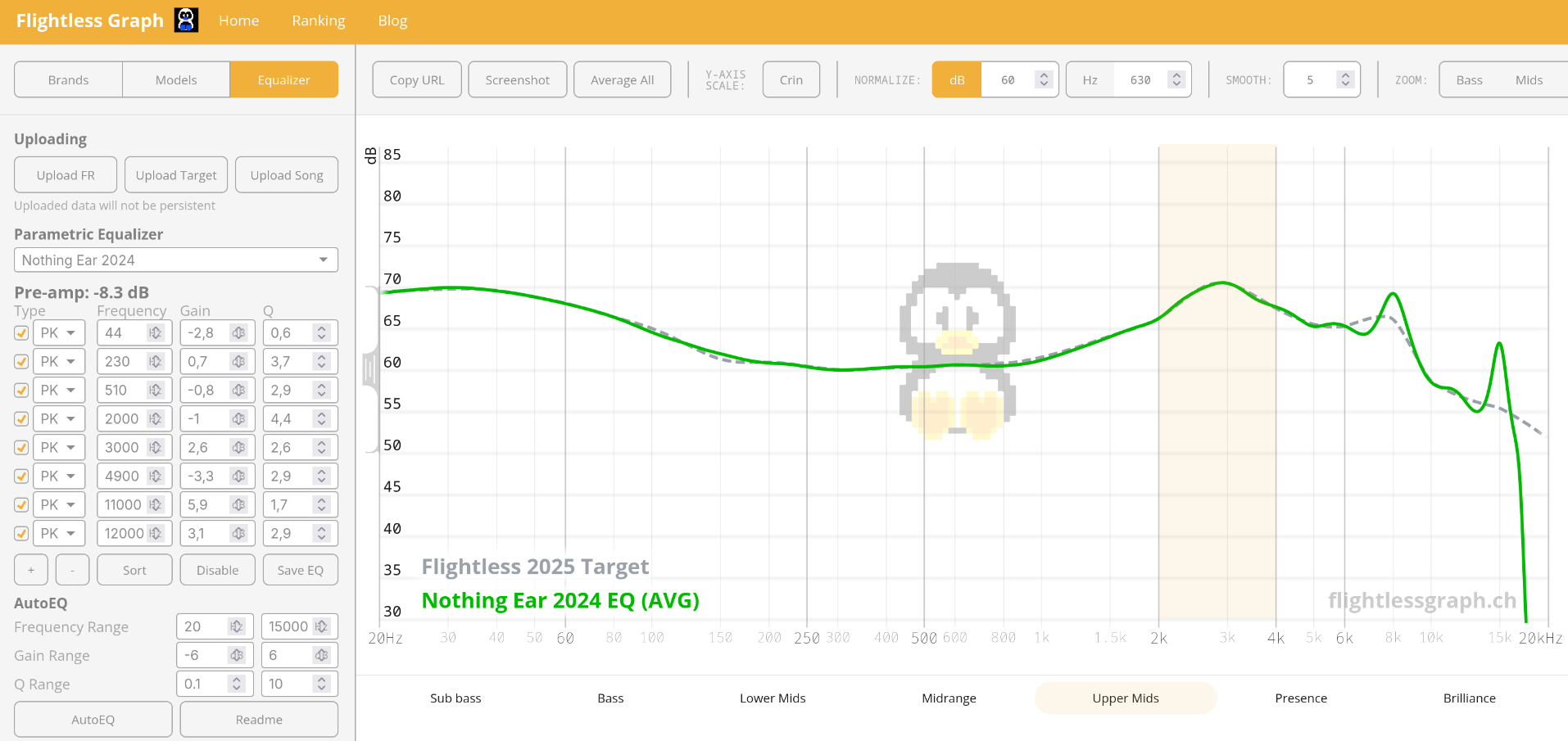1568x741 pixels.
Task: Highlight the Upper Mids frequency band
Action: tap(1125, 698)
